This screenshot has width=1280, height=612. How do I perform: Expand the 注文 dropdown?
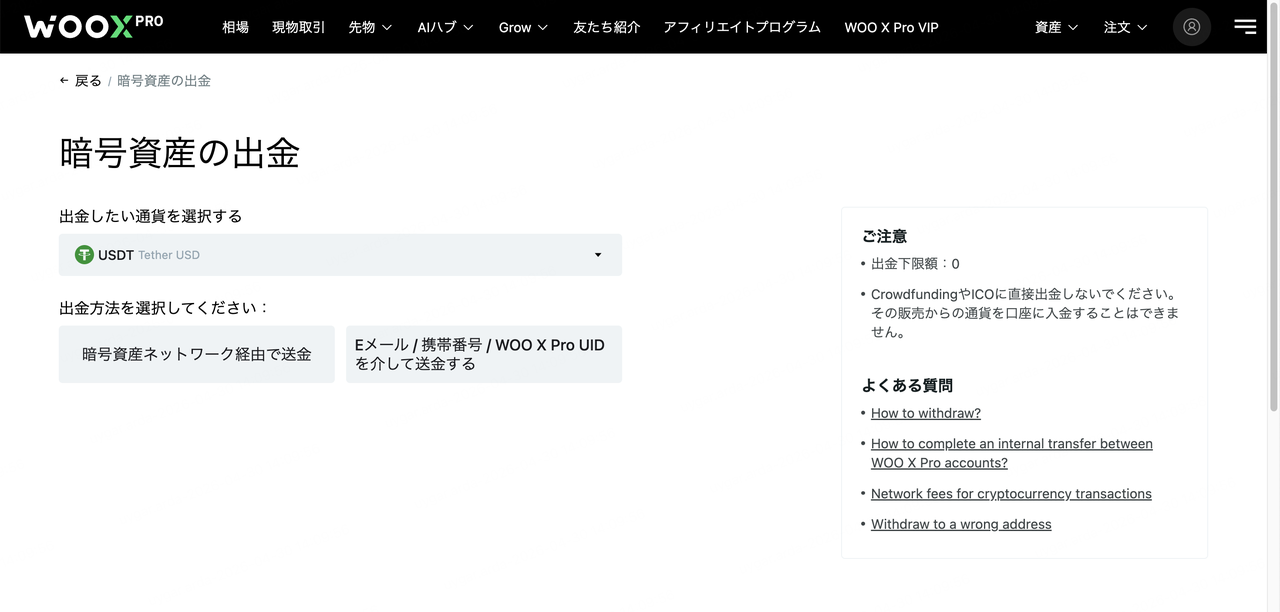pos(1125,27)
